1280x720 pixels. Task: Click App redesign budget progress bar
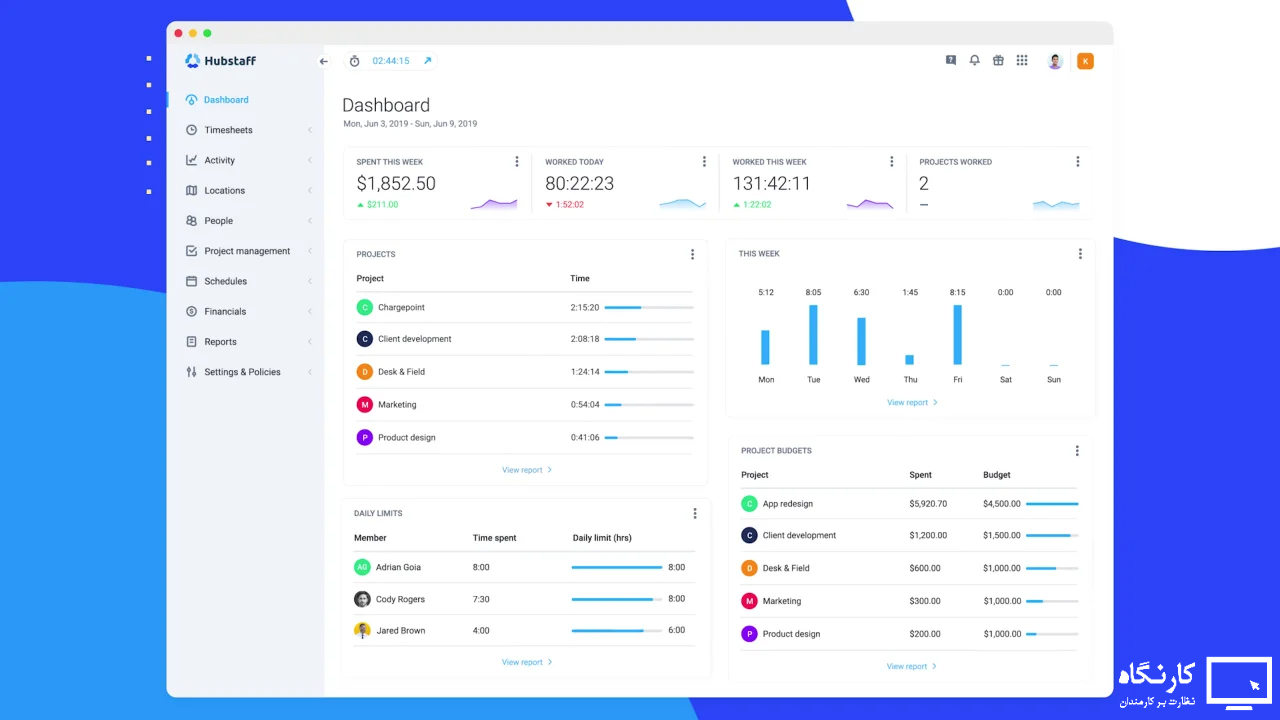pyautogui.click(x=1052, y=504)
